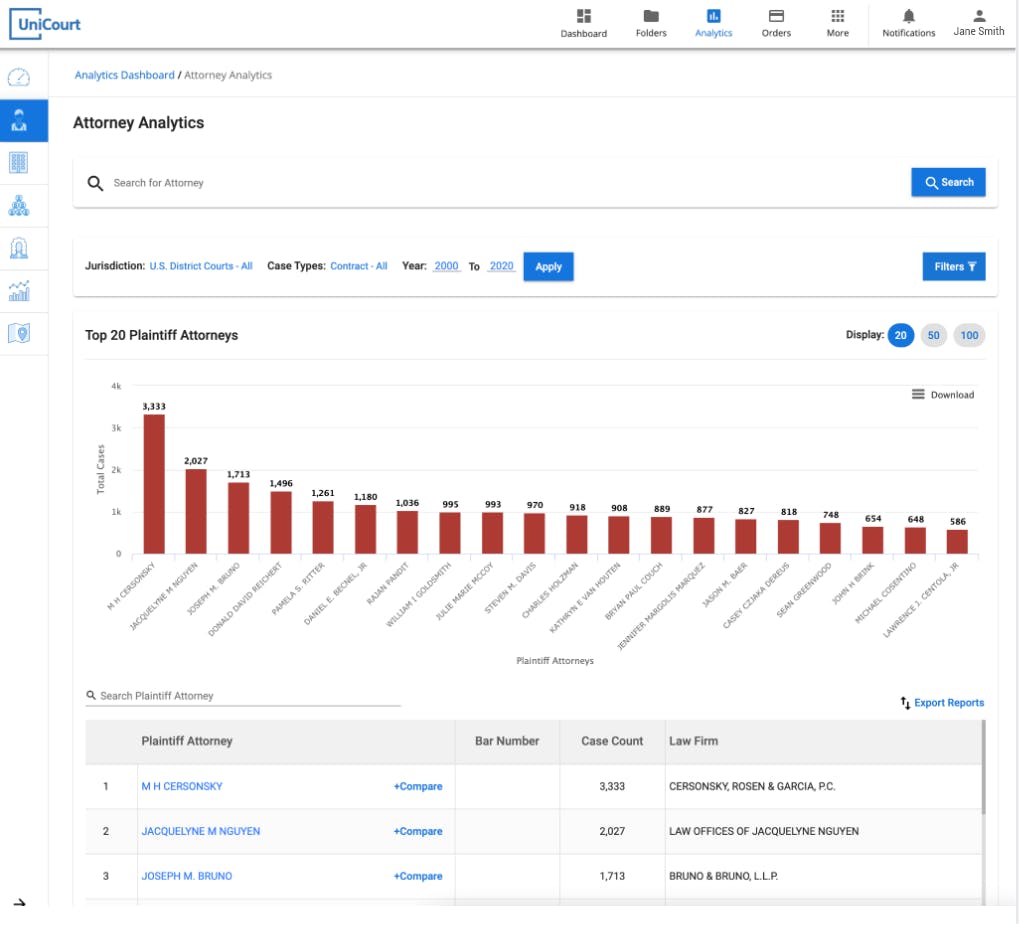The width and height of the screenshot is (1019, 935).
Task: Click the UniCourt logo
Action: tap(45, 24)
